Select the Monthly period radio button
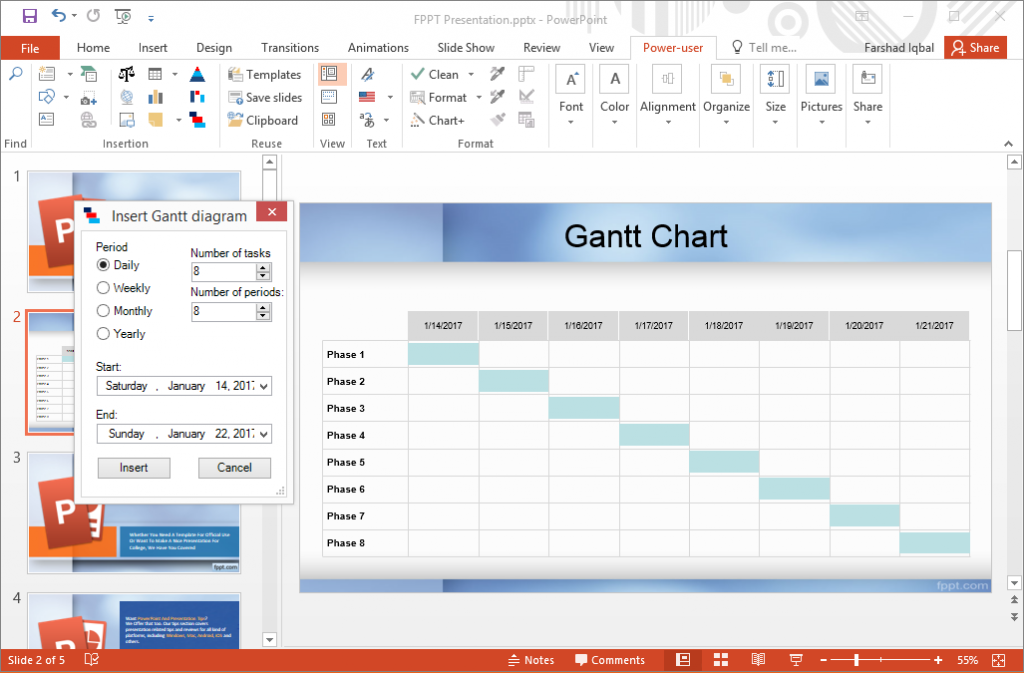 (104, 311)
